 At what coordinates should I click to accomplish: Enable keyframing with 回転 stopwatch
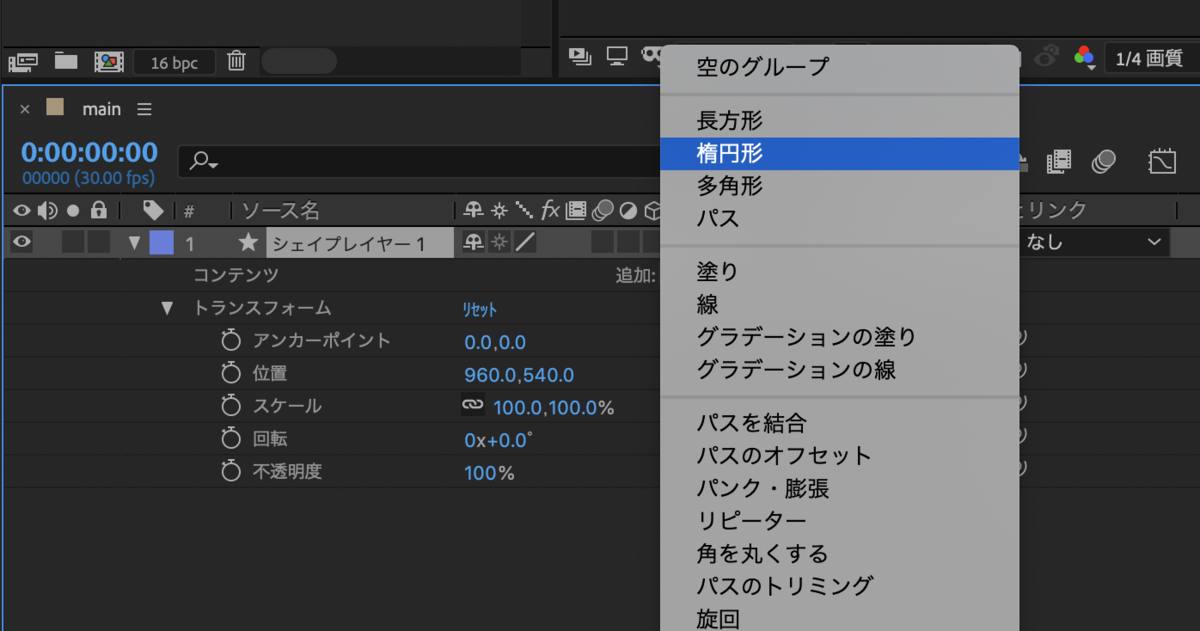pos(231,439)
